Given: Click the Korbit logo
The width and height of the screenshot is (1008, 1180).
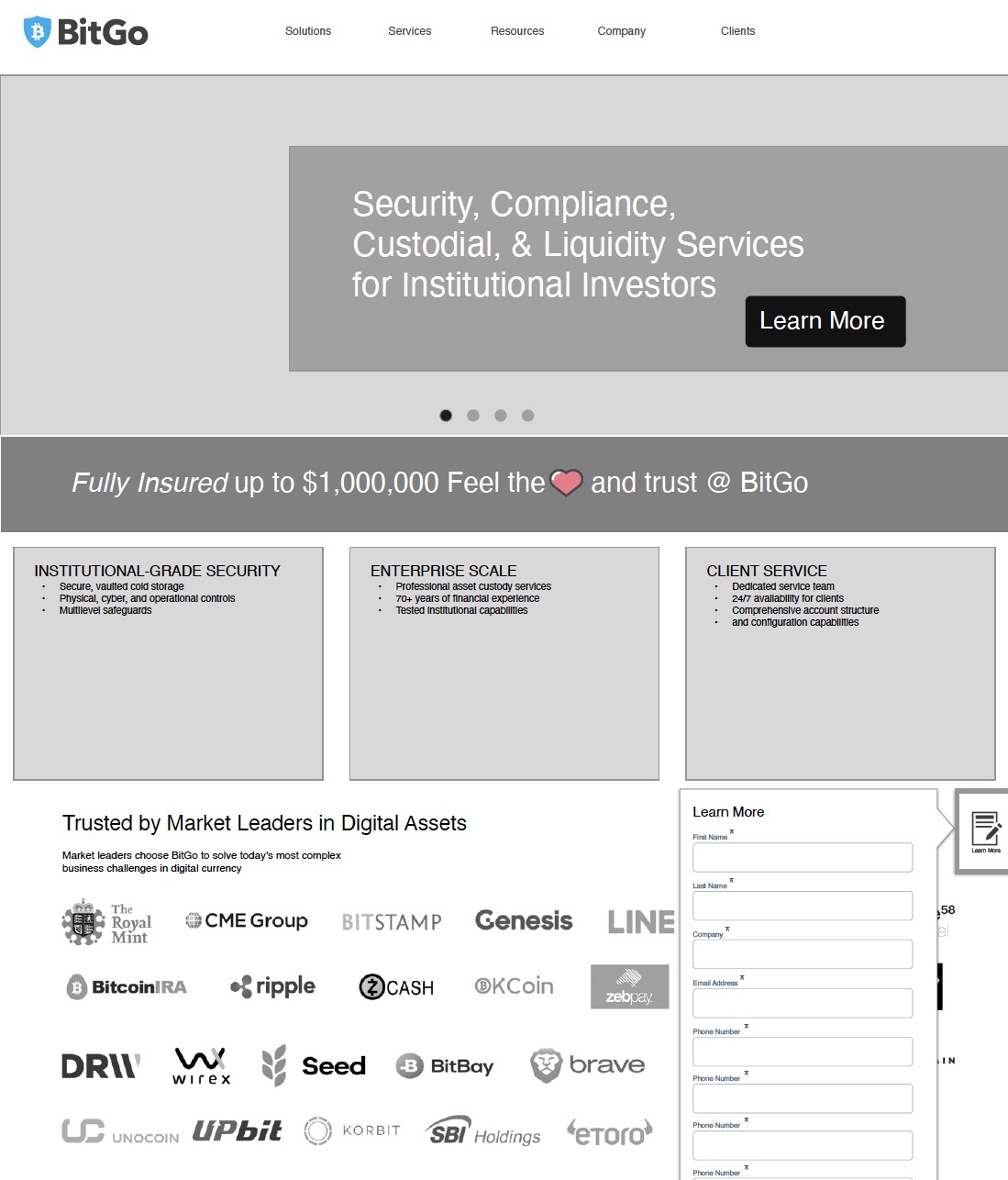Looking at the screenshot, I should click(x=352, y=1130).
